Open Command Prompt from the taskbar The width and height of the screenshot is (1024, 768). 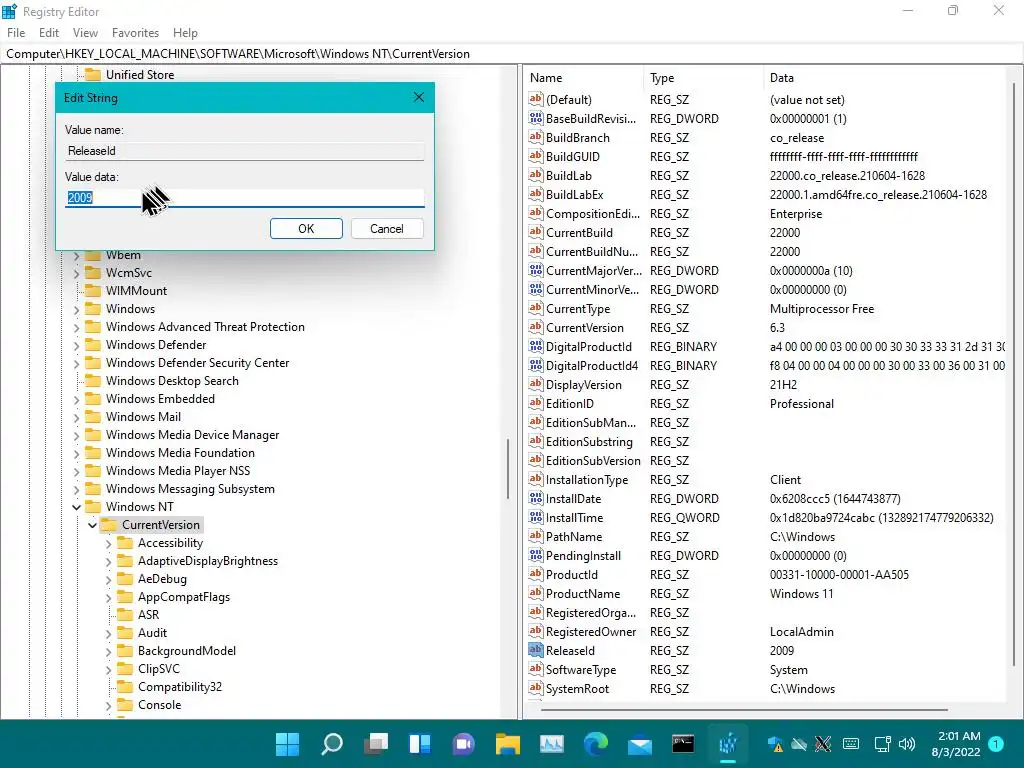[x=683, y=743]
